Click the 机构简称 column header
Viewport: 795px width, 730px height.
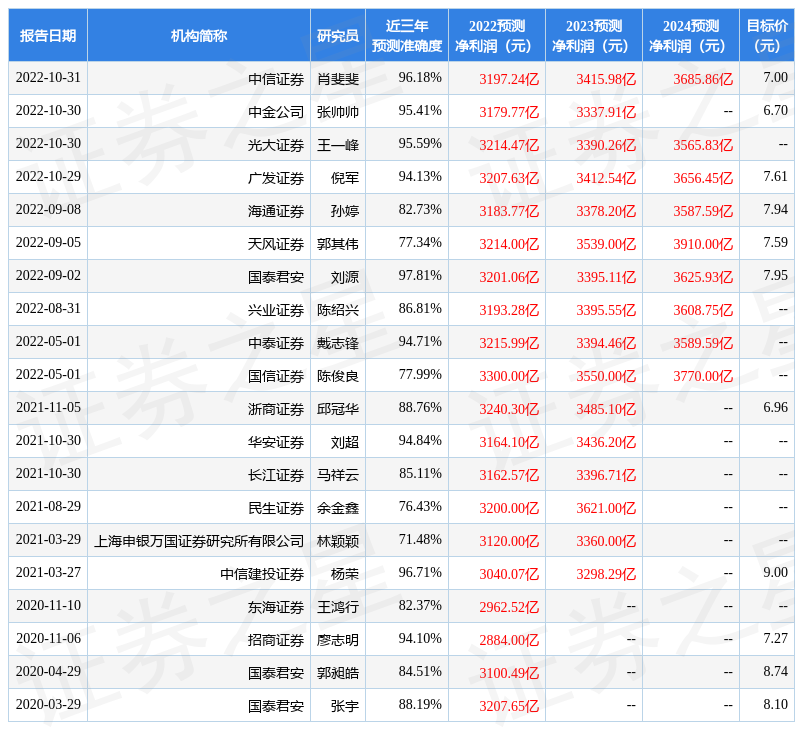tap(199, 35)
